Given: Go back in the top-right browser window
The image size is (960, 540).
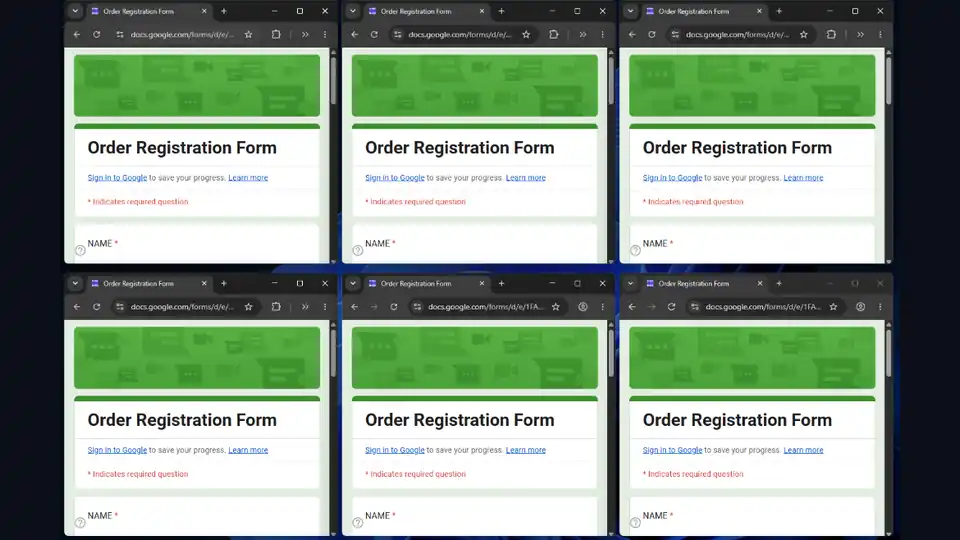Looking at the screenshot, I should click(632, 35).
